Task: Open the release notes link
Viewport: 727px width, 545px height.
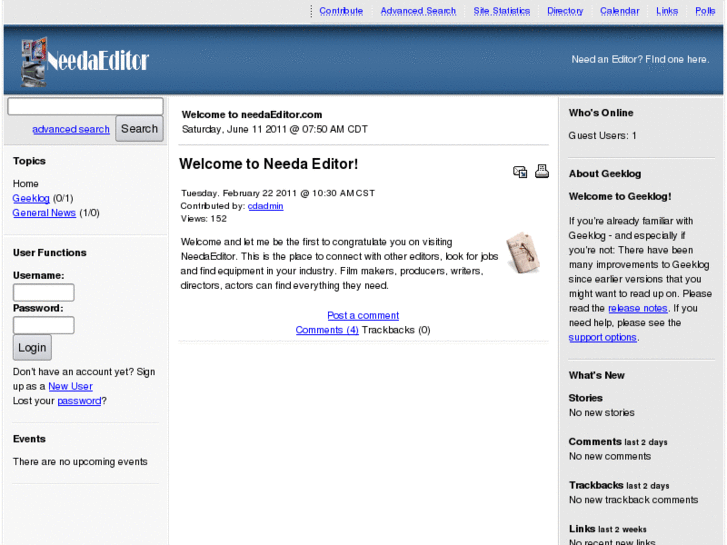Action: [x=638, y=308]
